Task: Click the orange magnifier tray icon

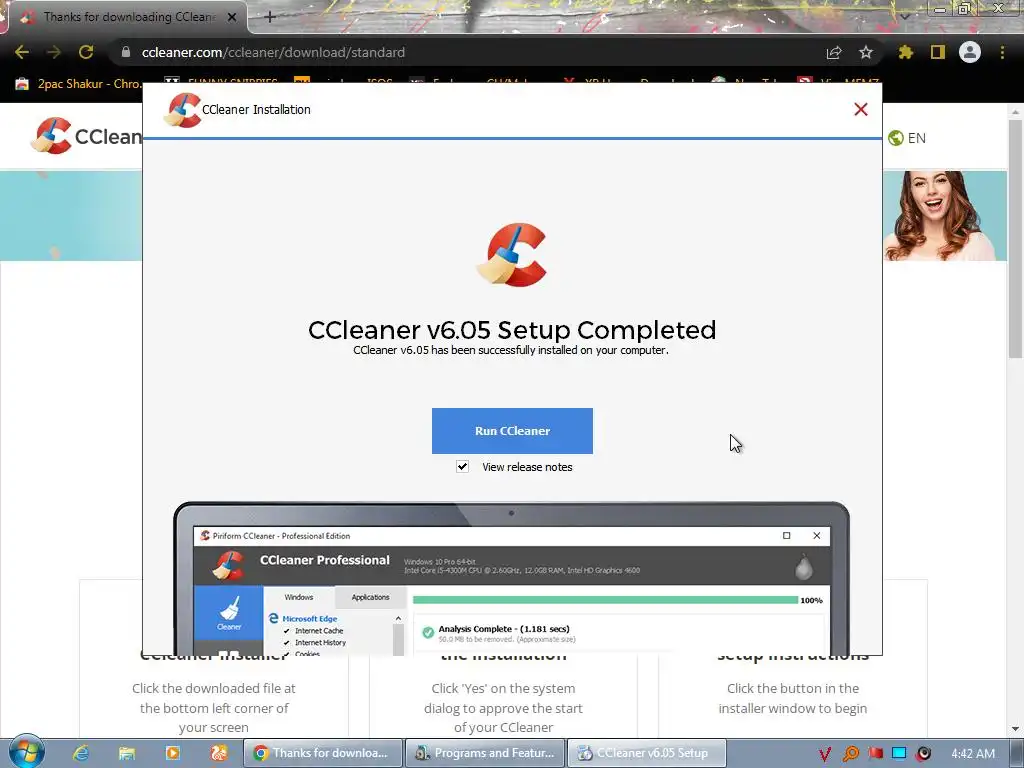Action: pos(850,754)
